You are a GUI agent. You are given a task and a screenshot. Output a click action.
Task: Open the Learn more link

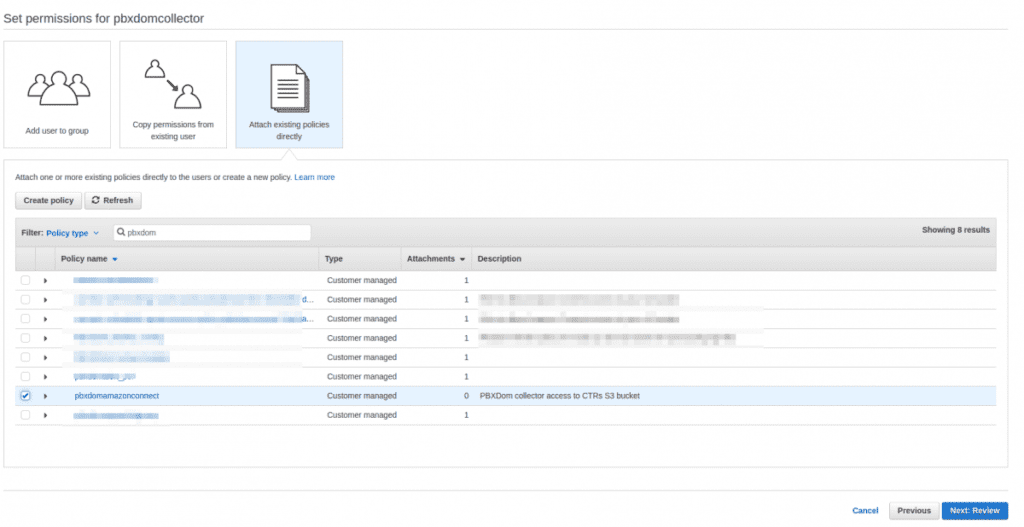pos(314,177)
